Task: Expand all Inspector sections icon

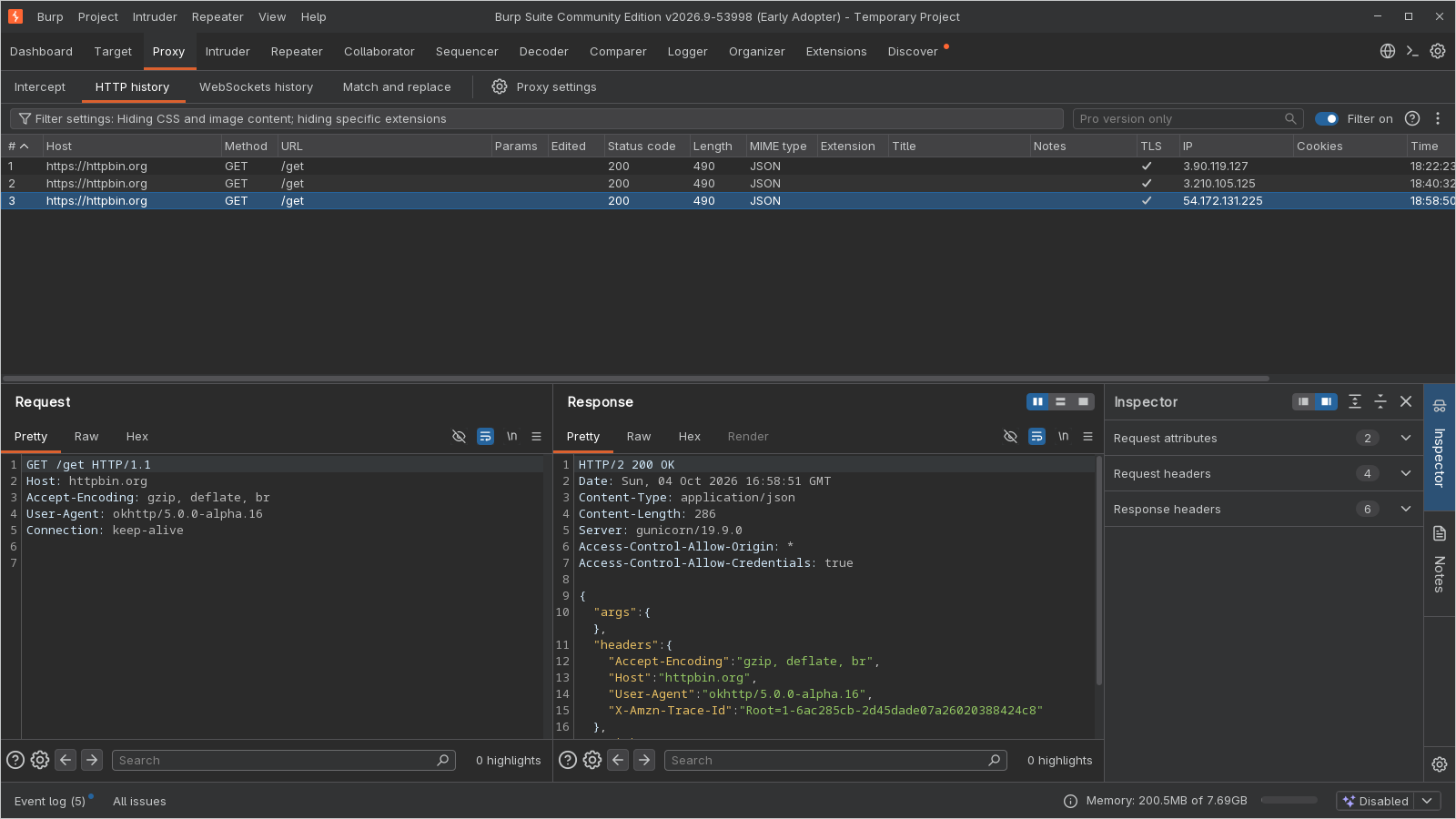Action: (1355, 401)
